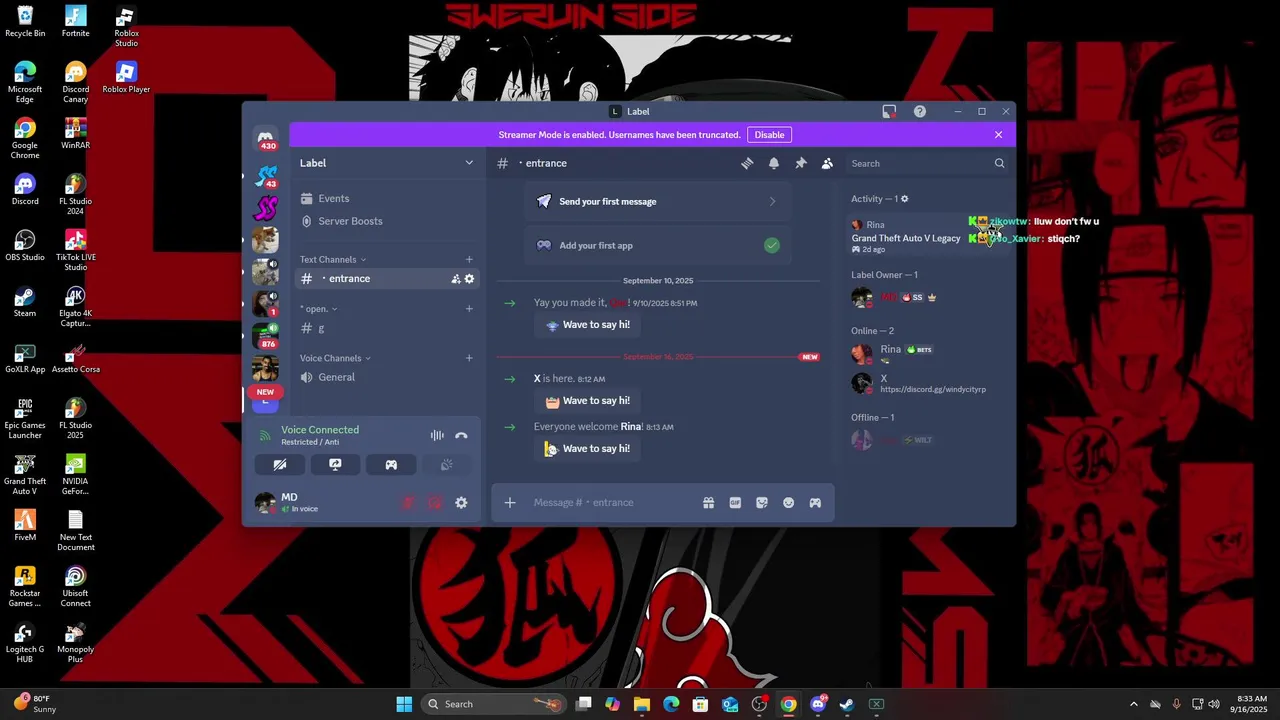Start an activity with the controller button
The width and height of the screenshot is (1280, 720).
coord(391,465)
